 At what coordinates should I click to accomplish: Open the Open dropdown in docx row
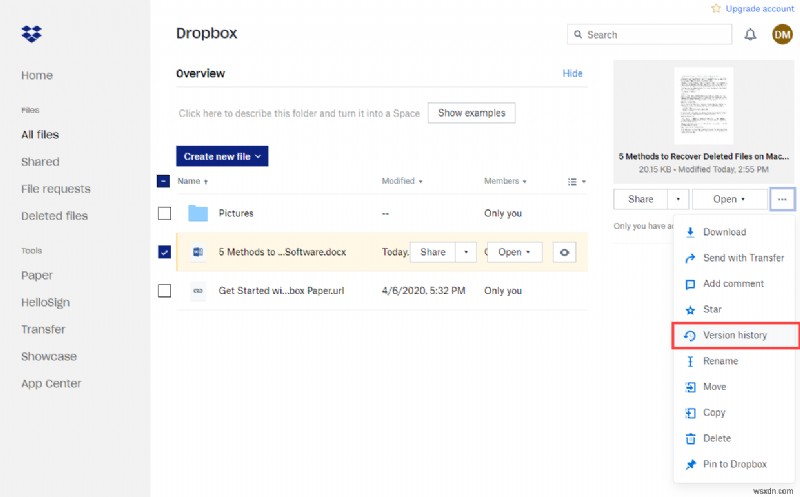point(514,252)
